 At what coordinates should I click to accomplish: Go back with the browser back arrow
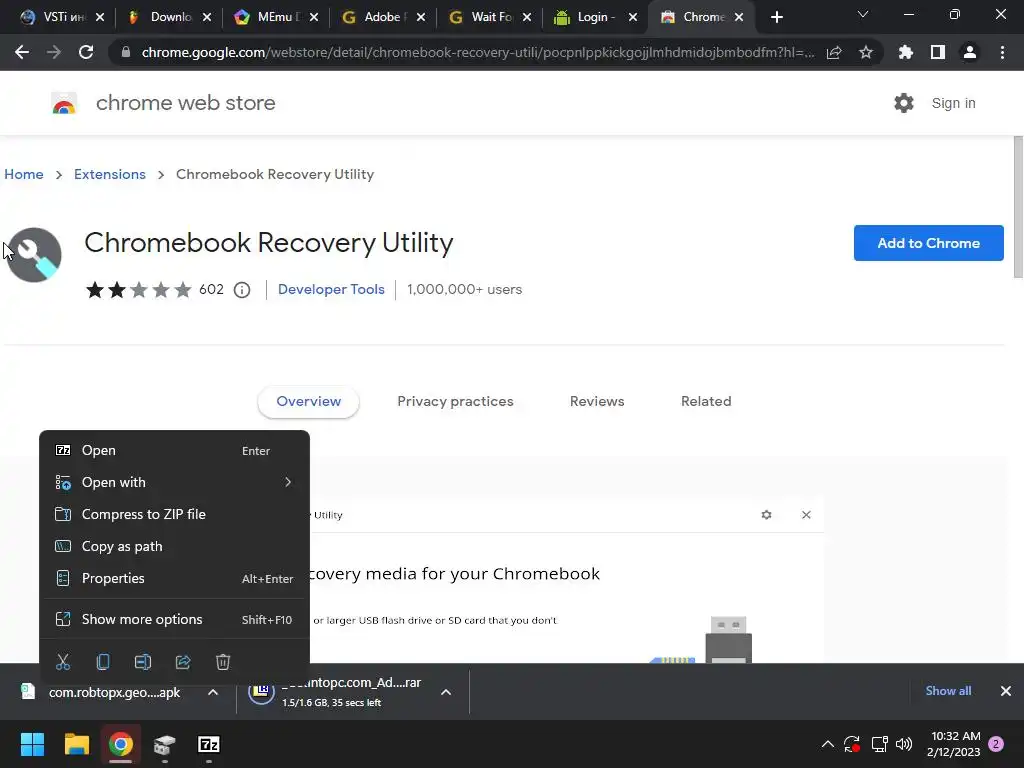click(22, 52)
